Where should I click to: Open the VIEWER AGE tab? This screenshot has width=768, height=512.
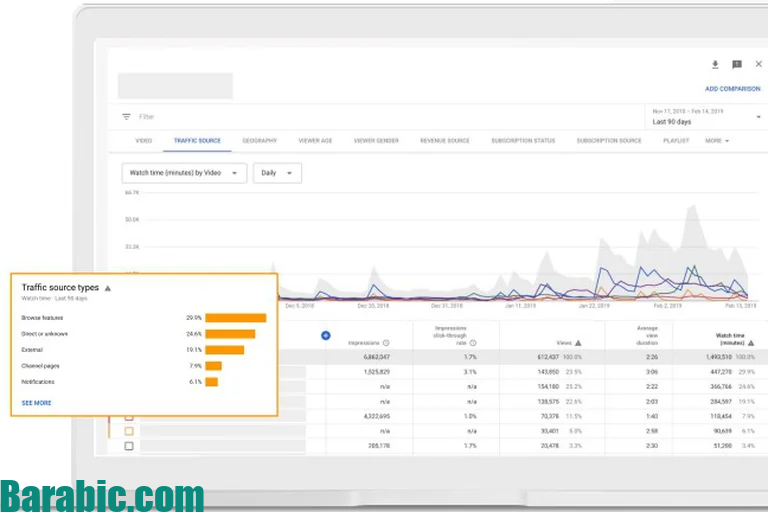(315, 141)
